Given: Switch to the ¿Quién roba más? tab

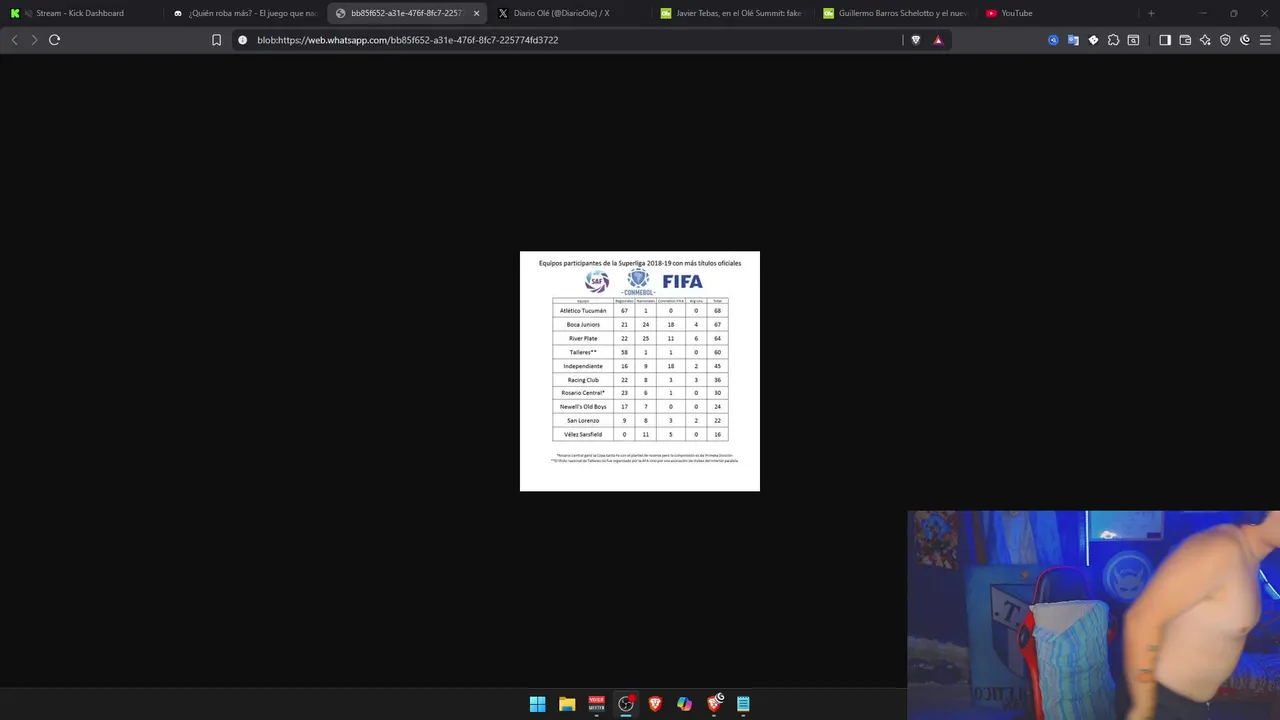Looking at the screenshot, I should pos(244,13).
